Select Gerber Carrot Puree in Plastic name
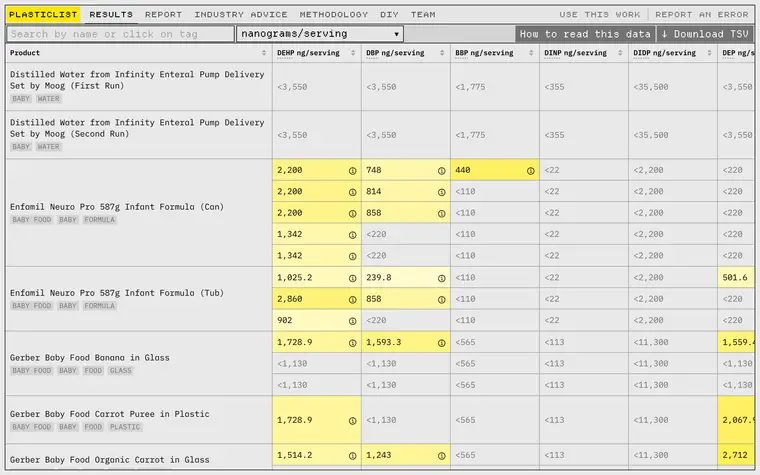This screenshot has width=760, height=475. (x=110, y=414)
